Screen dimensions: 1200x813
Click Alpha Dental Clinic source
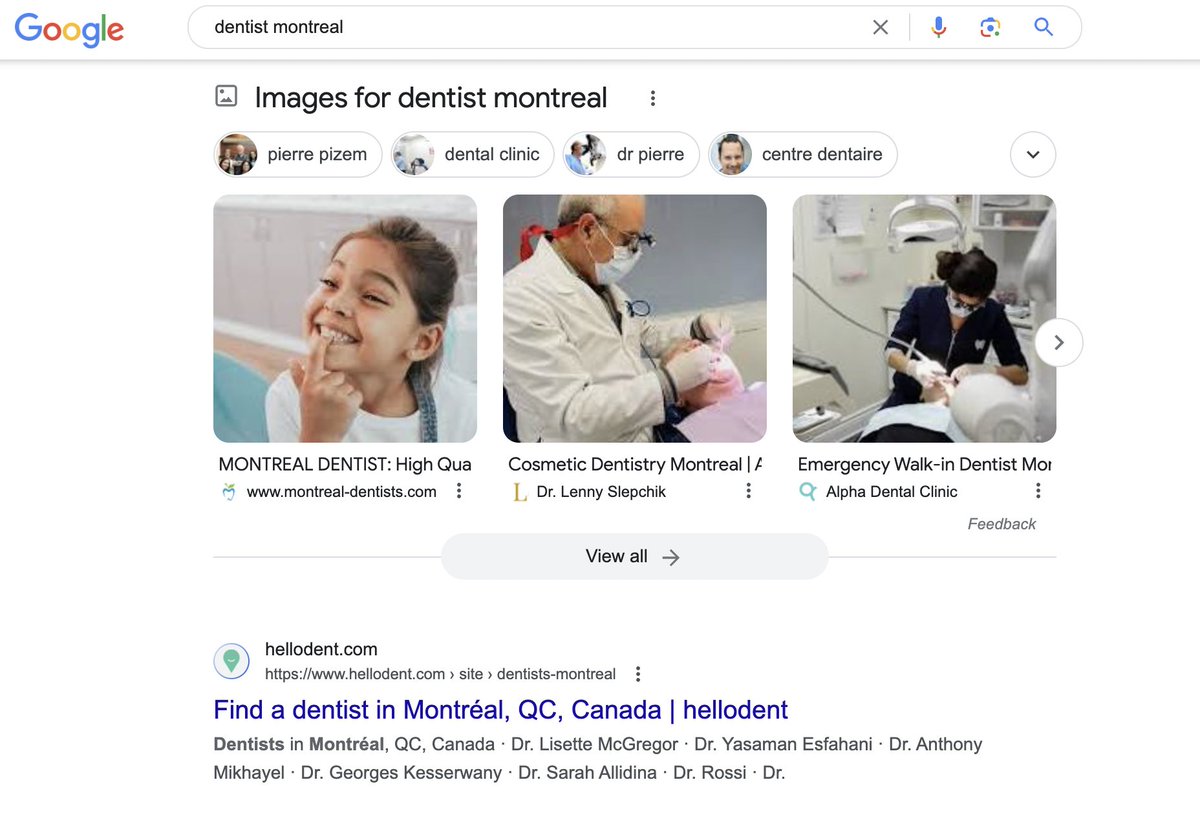tap(892, 491)
